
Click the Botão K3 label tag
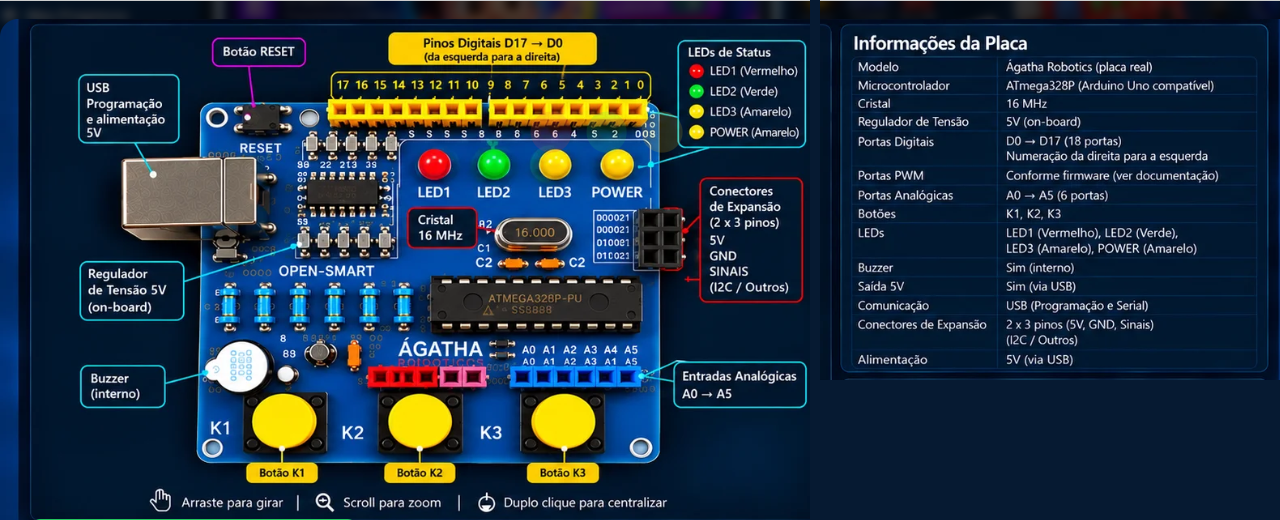click(x=562, y=473)
